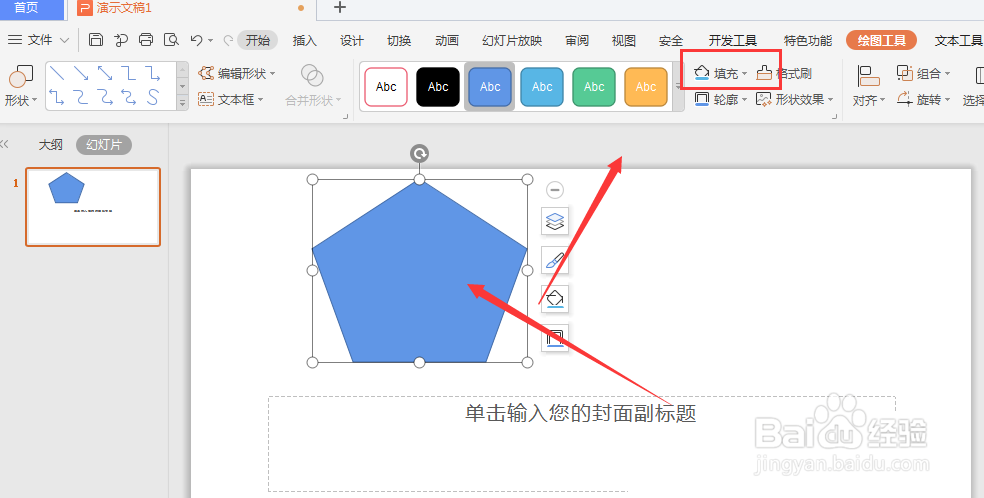Screen dimensions: 984x498
Task: Switch to 大纲 outline view
Action: pos(51,145)
